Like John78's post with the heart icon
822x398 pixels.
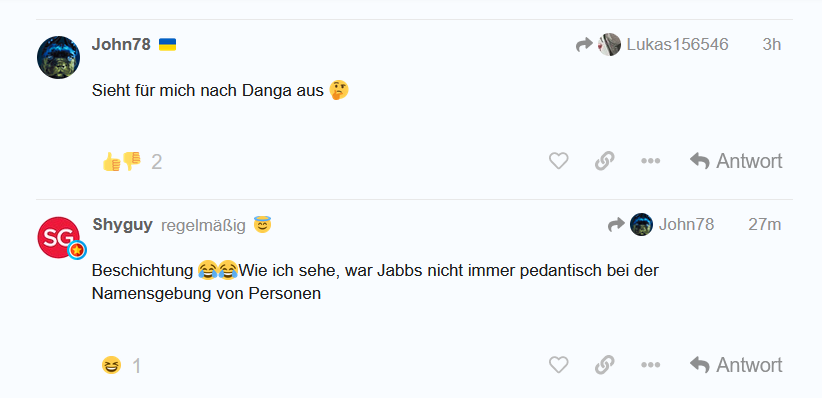pyautogui.click(x=558, y=160)
